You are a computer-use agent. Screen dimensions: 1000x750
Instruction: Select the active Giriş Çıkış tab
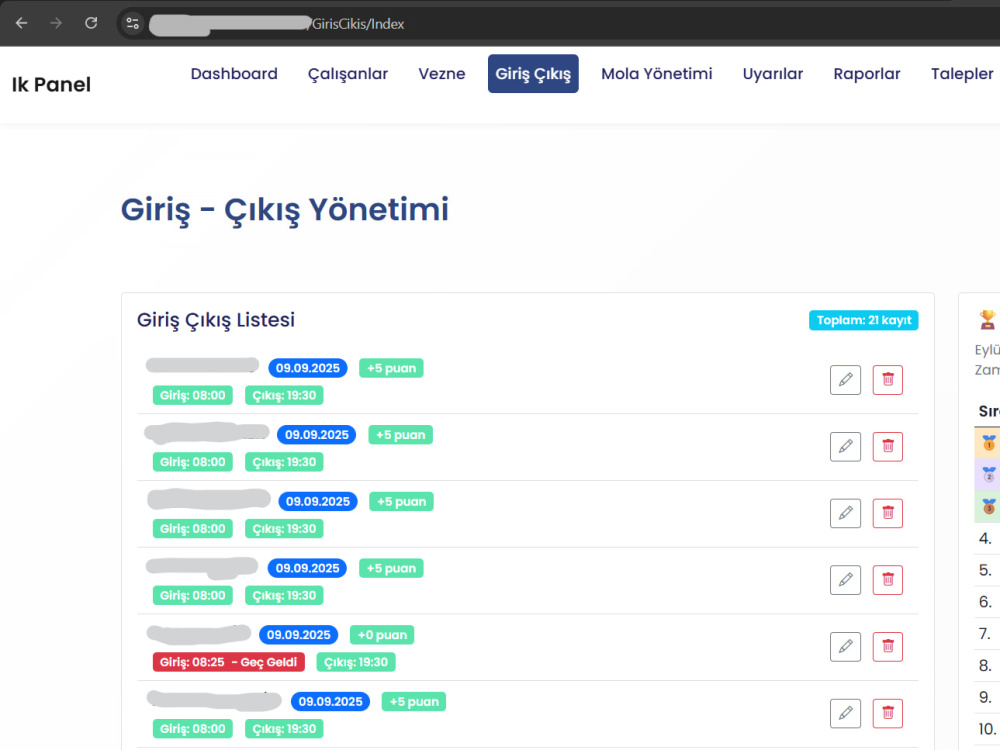533,74
